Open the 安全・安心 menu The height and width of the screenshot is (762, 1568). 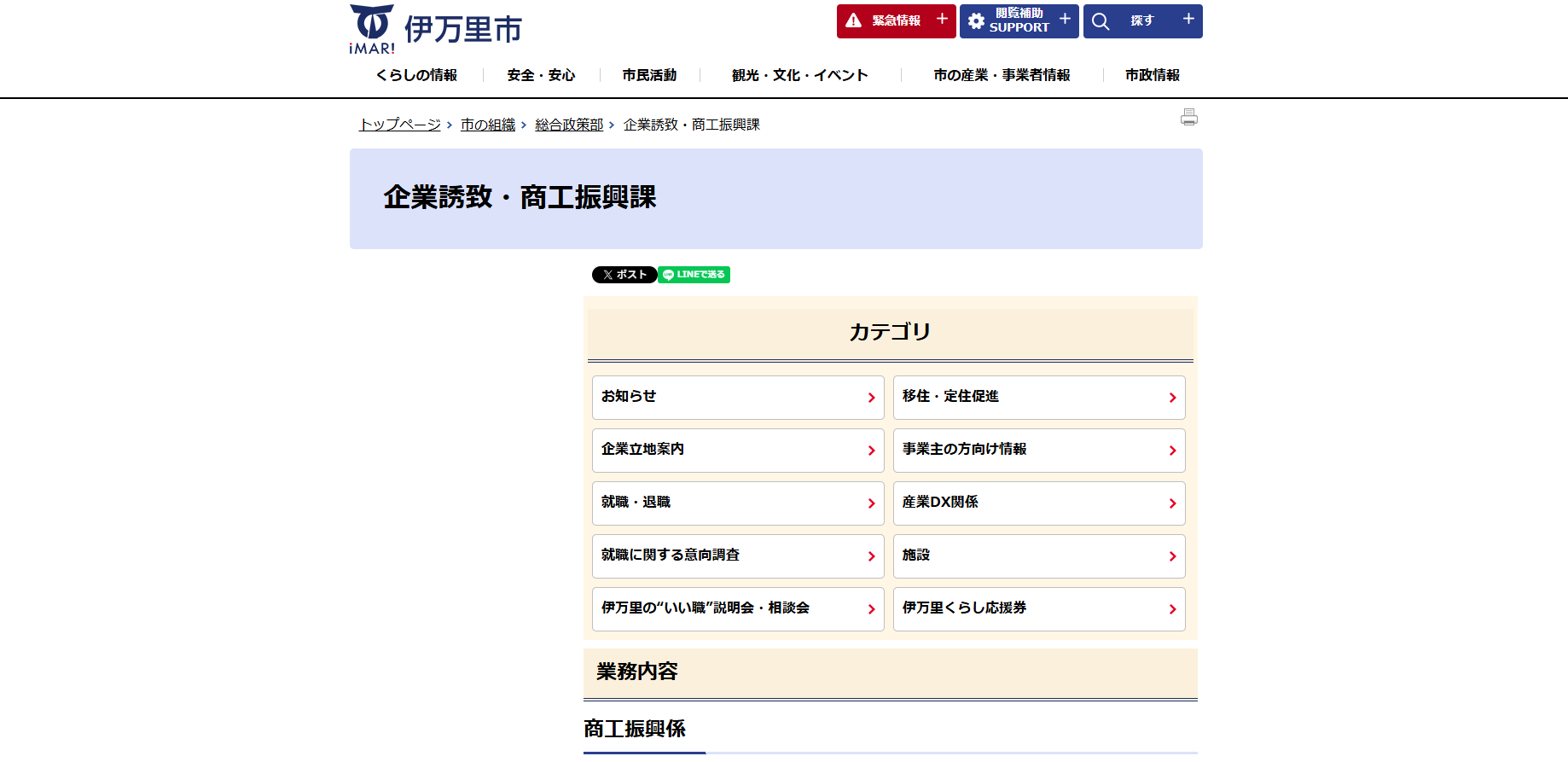click(x=541, y=75)
